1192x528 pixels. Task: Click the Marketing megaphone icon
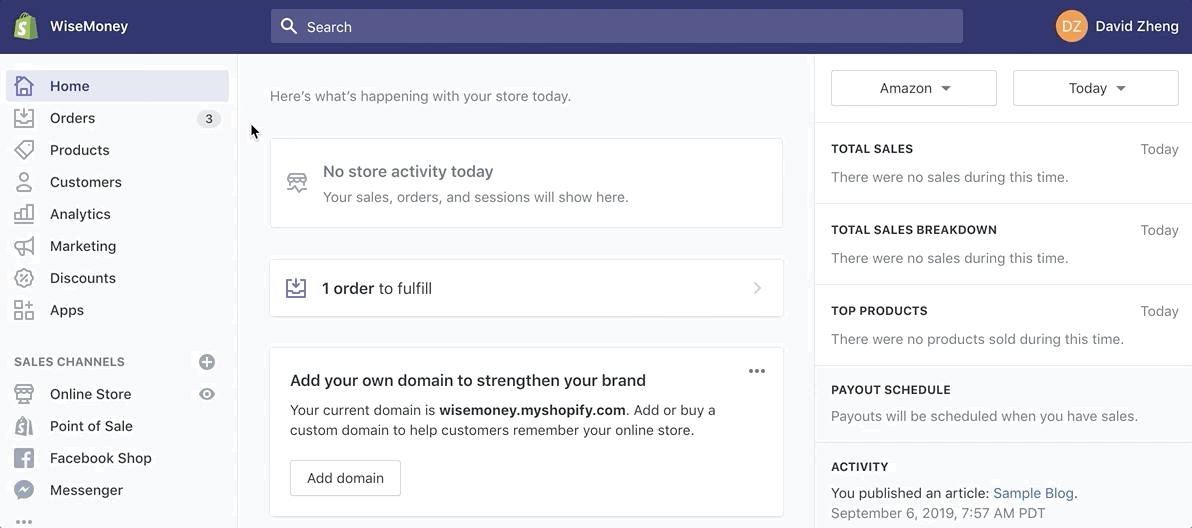click(24, 245)
